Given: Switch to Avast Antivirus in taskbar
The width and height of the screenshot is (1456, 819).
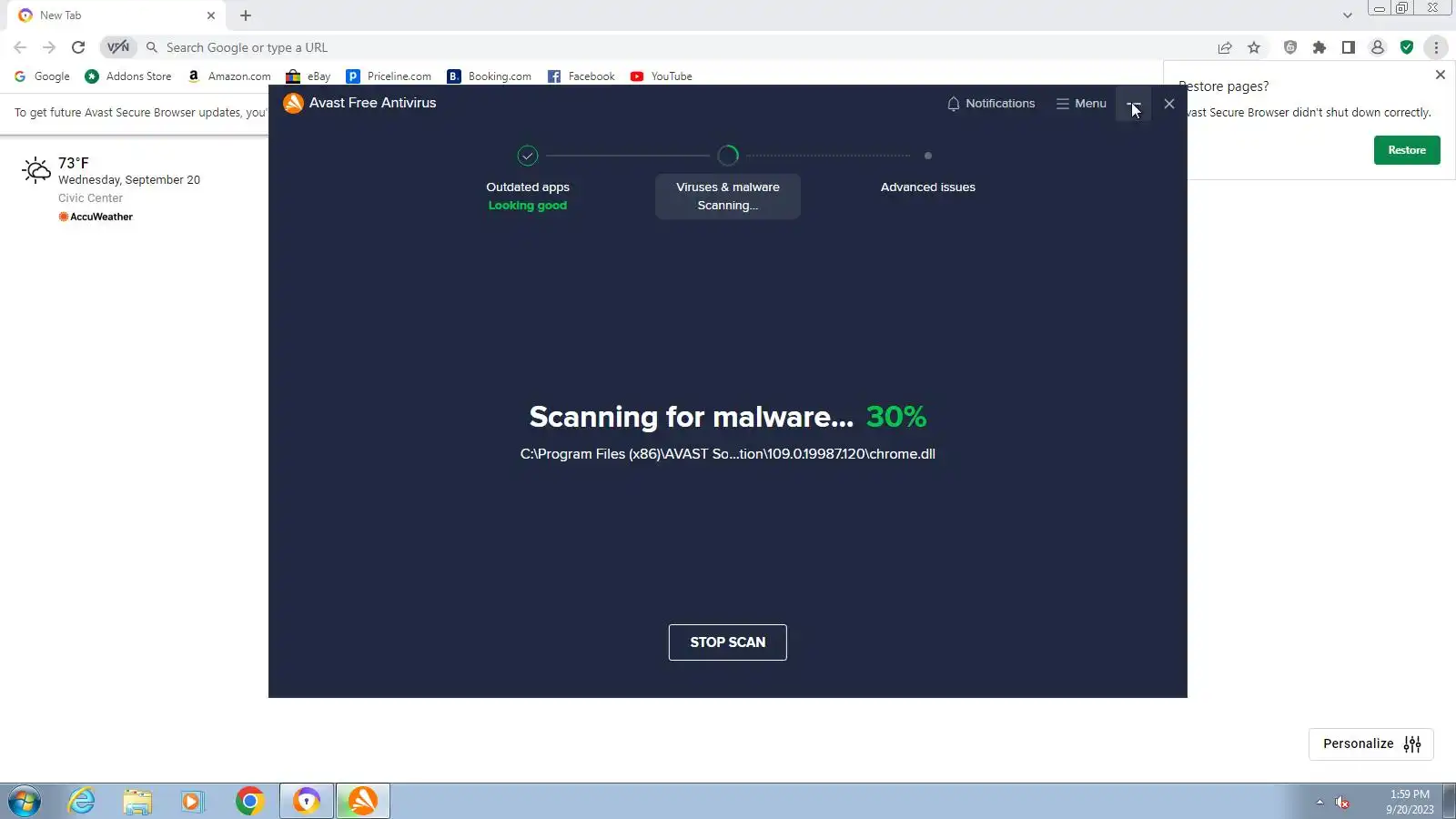Looking at the screenshot, I should coord(363,802).
